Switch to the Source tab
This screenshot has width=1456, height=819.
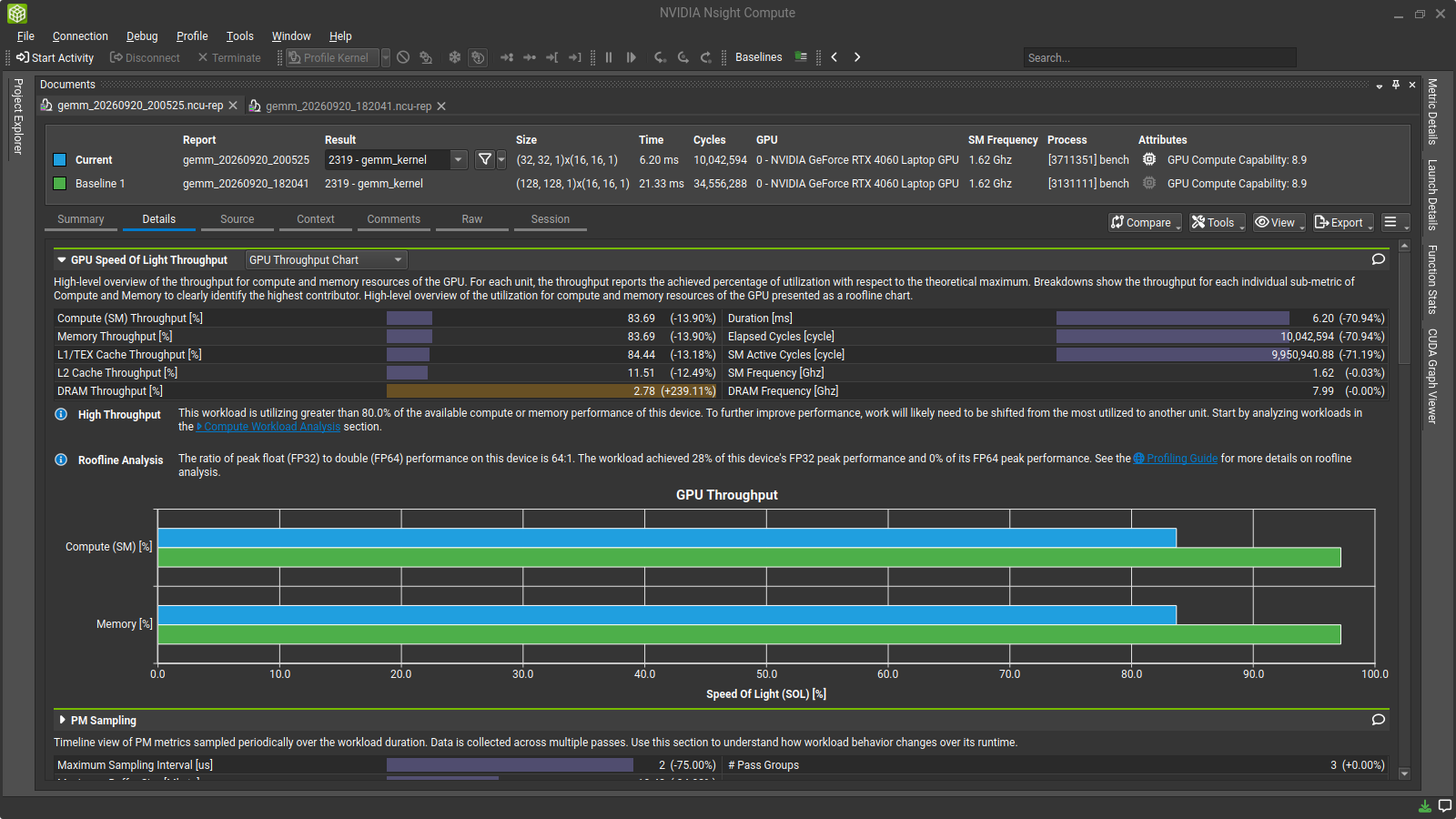(x=238, y=219)
